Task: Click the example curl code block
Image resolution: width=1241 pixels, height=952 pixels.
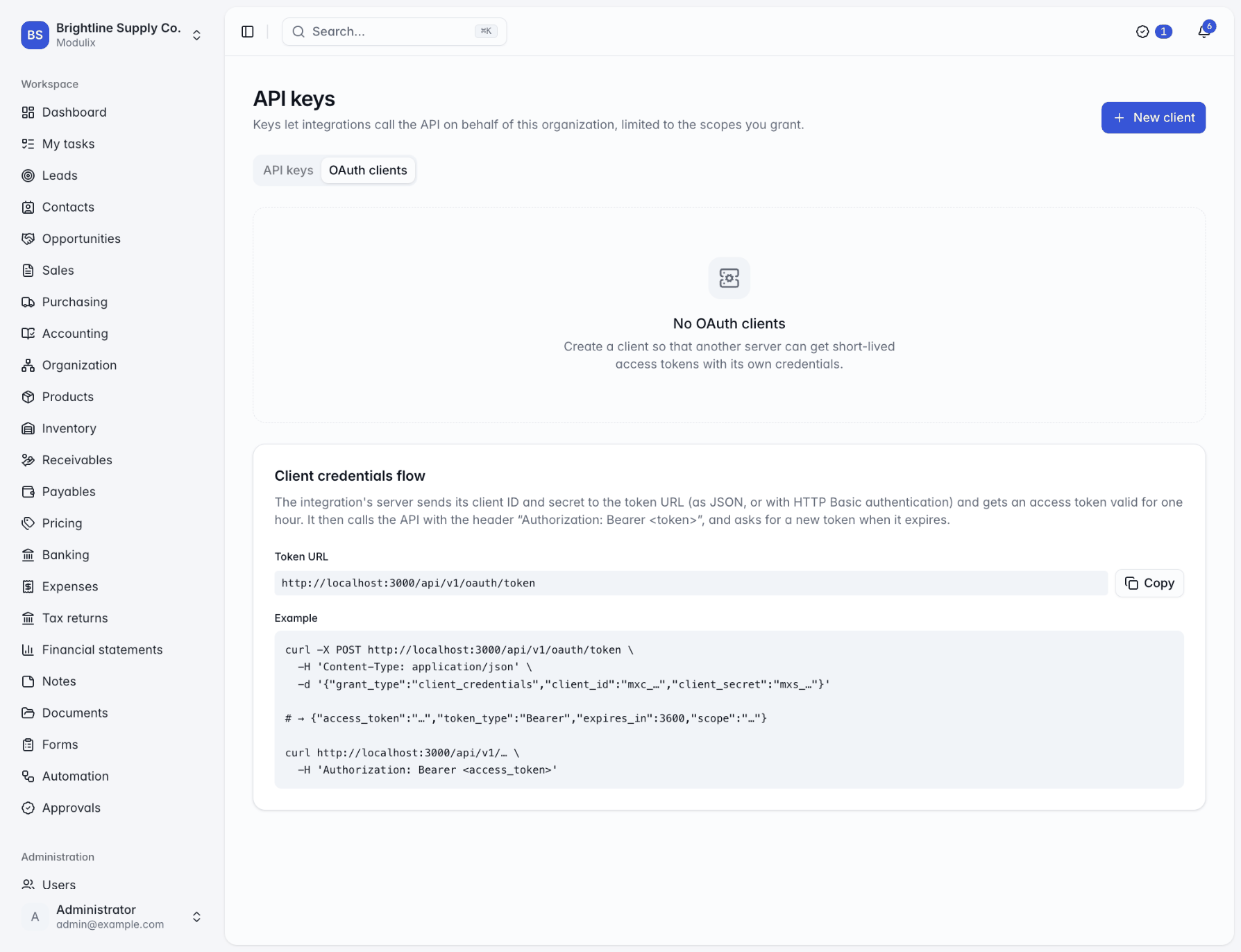Action: pos(729,709)
